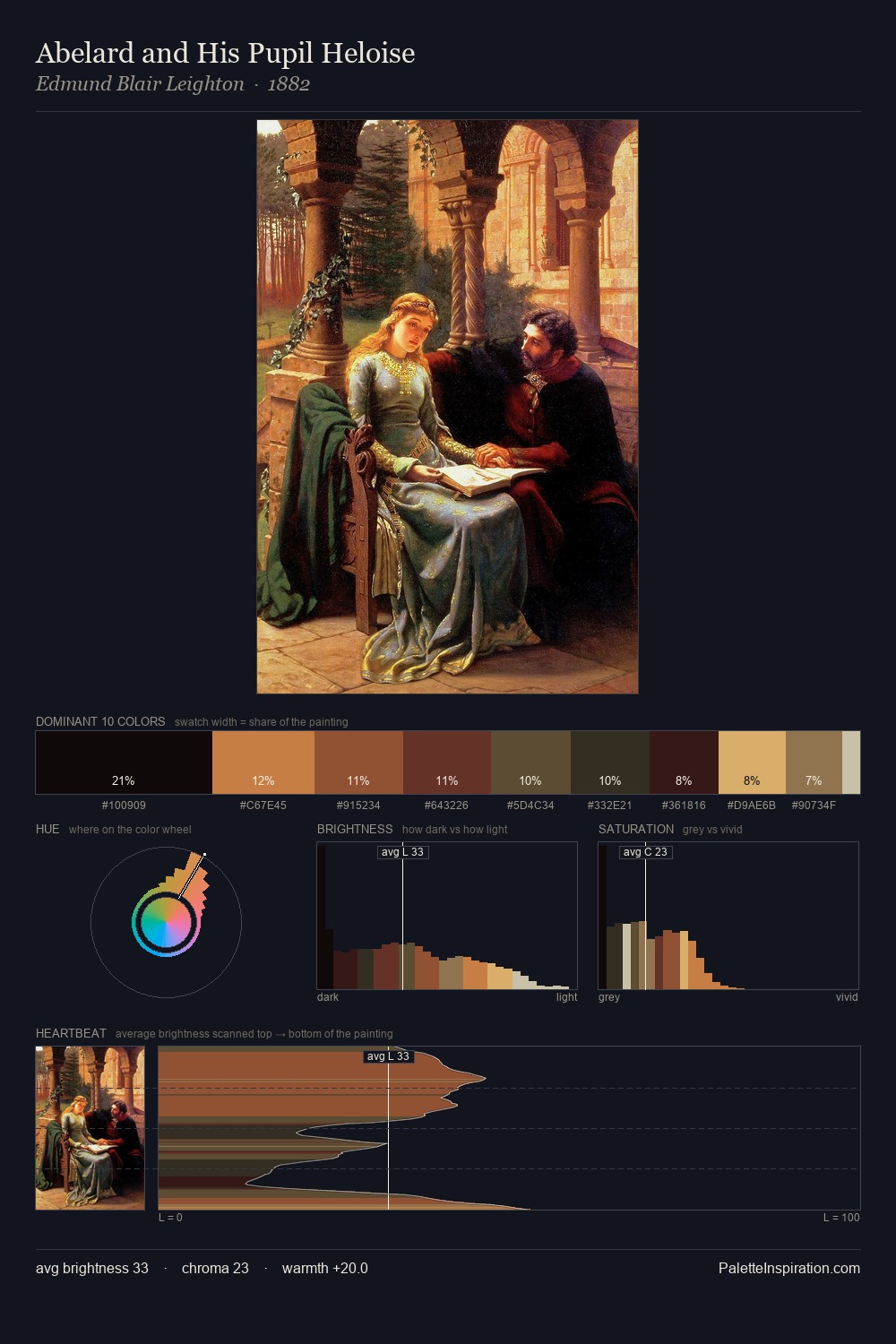Click the narrow pale beige swatch at end
Image resolution: width=896 pixels, height=1344 pixels.
(851, 762)
